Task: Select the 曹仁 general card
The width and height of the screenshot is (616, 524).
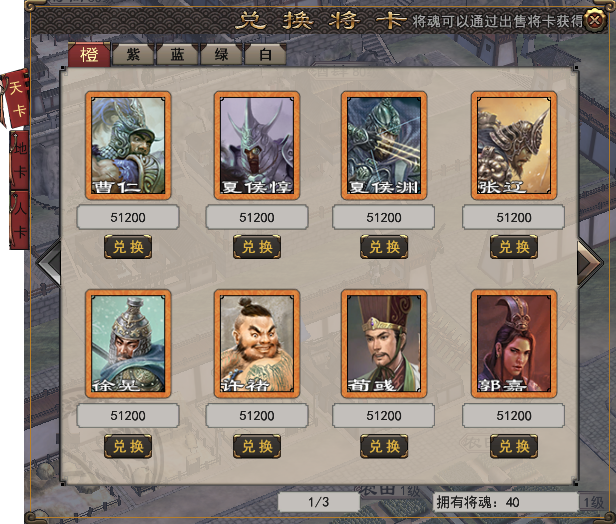Action: pyautogui.click(x=128, y=146)
